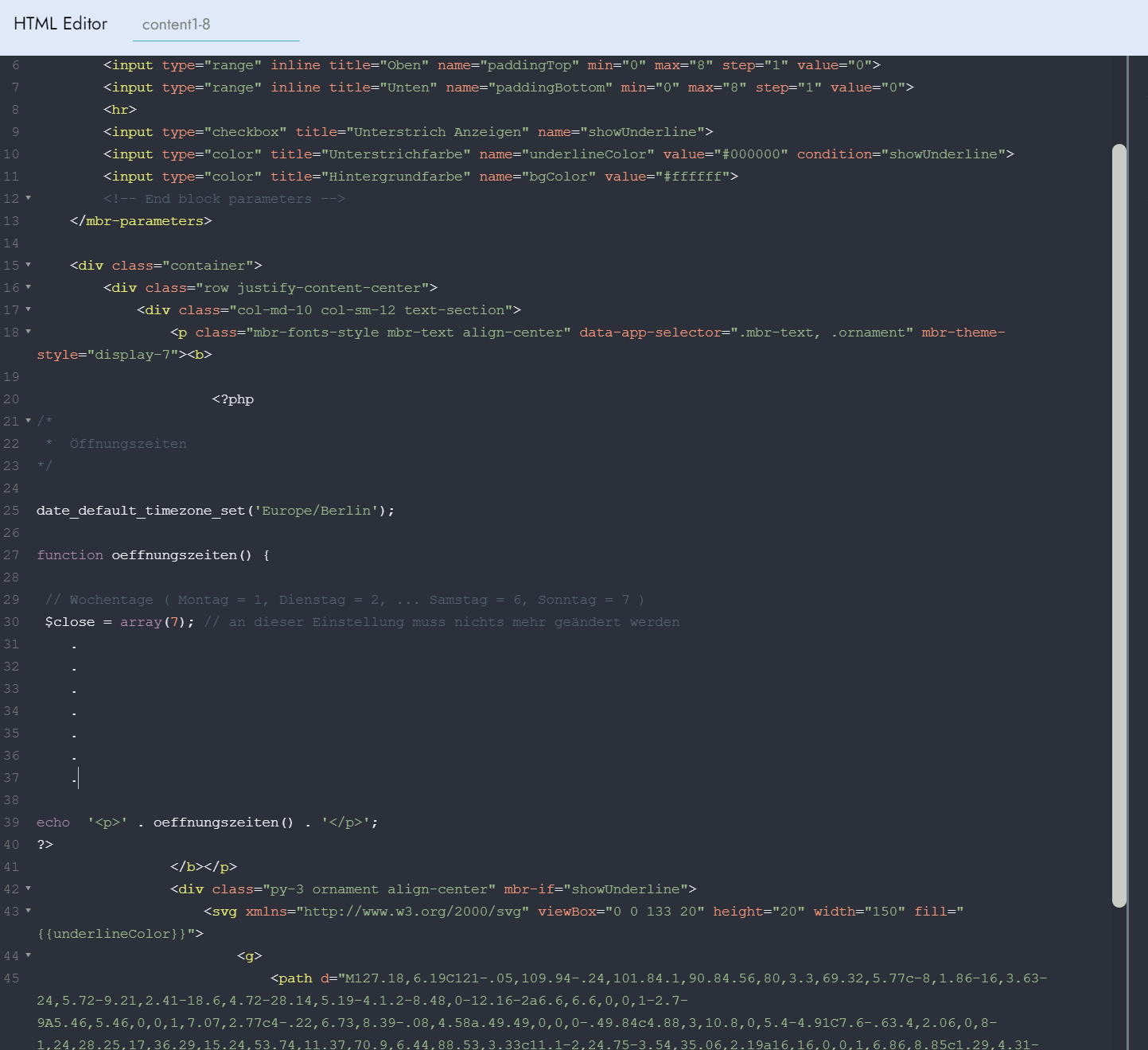This screenshot has width=1148, height=1050.
Task: Click the opening <?php tag
Action: 232,399
